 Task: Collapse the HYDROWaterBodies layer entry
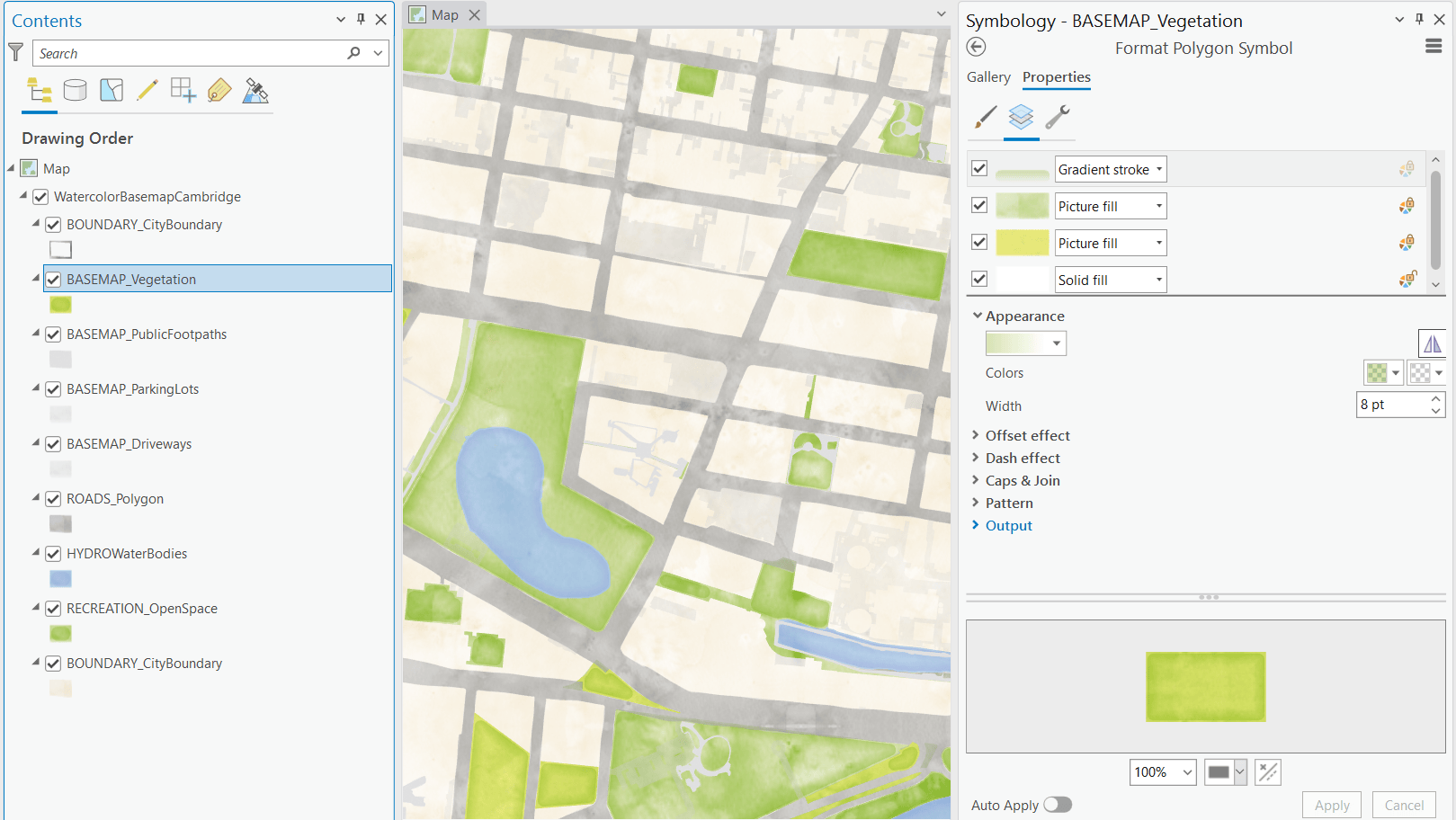pos(37,553)
